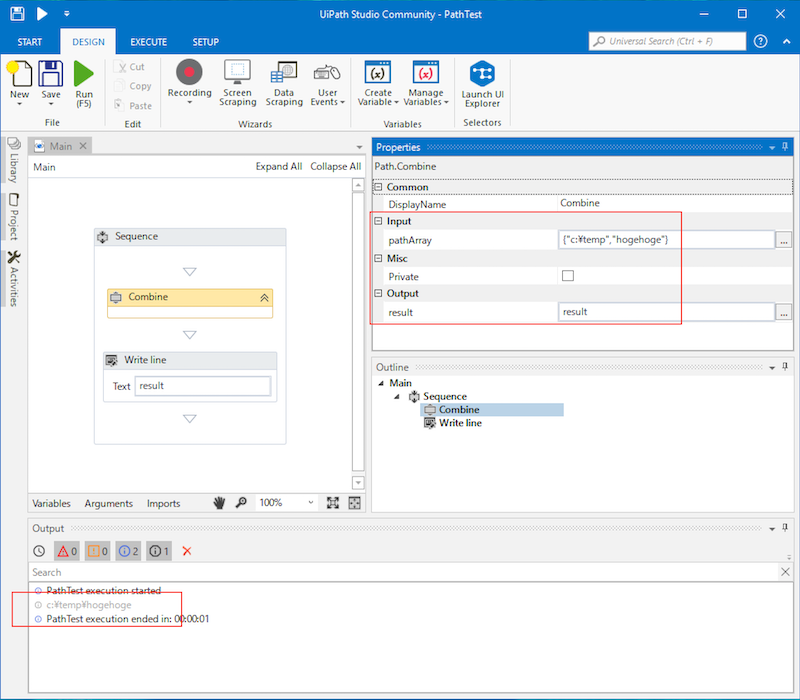Toggle trace messages filter showing 1
The height and width of the screenshot is (700, 800).
click(x=159, y=551)
